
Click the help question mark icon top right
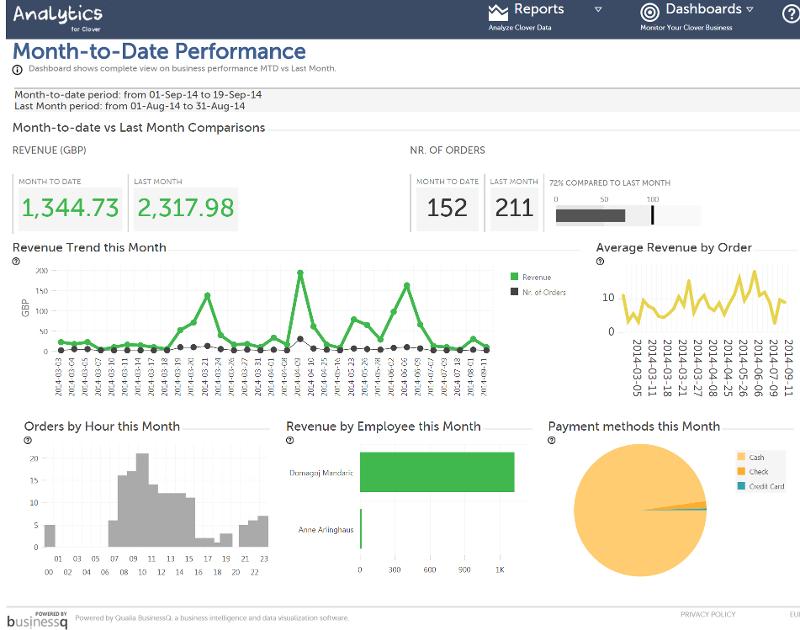click(789, 12)
